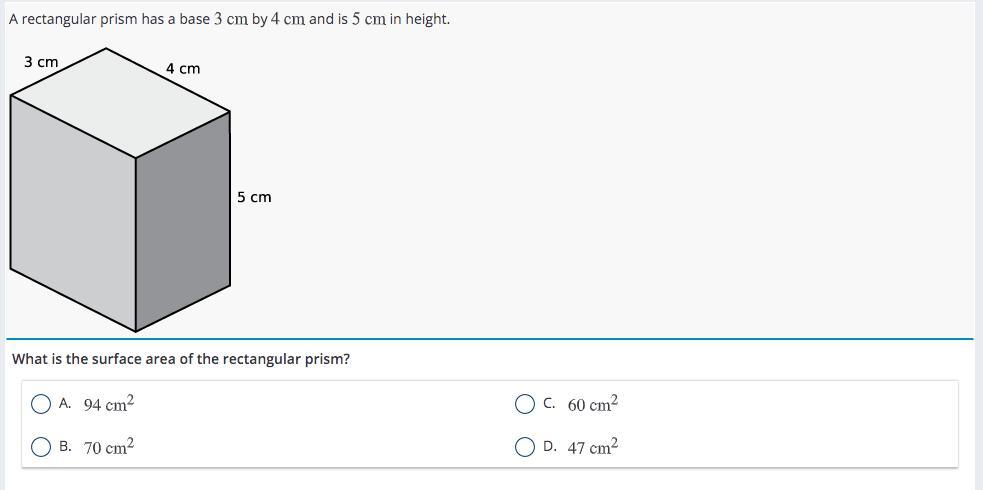Click the 47 cm² answer text

[593, 446]
